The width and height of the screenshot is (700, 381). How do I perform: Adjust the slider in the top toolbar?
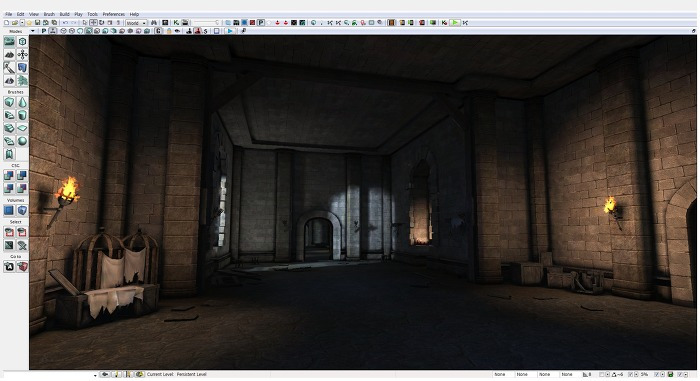click(x=207, y=23)
